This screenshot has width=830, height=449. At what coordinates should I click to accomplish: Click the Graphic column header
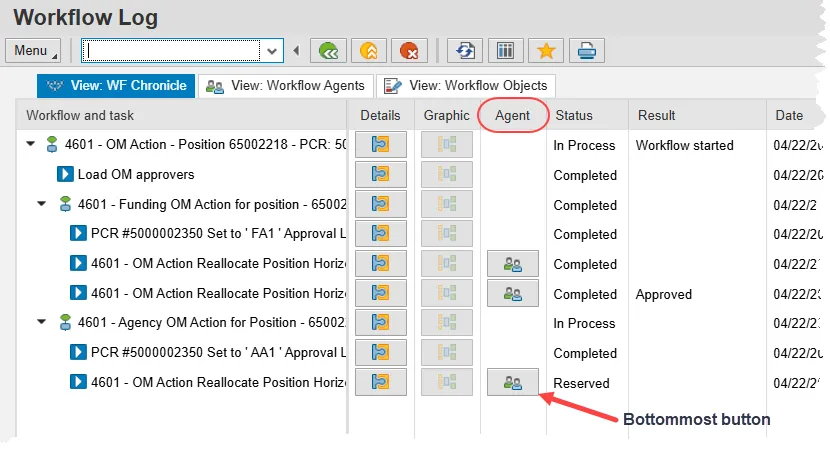447,115
